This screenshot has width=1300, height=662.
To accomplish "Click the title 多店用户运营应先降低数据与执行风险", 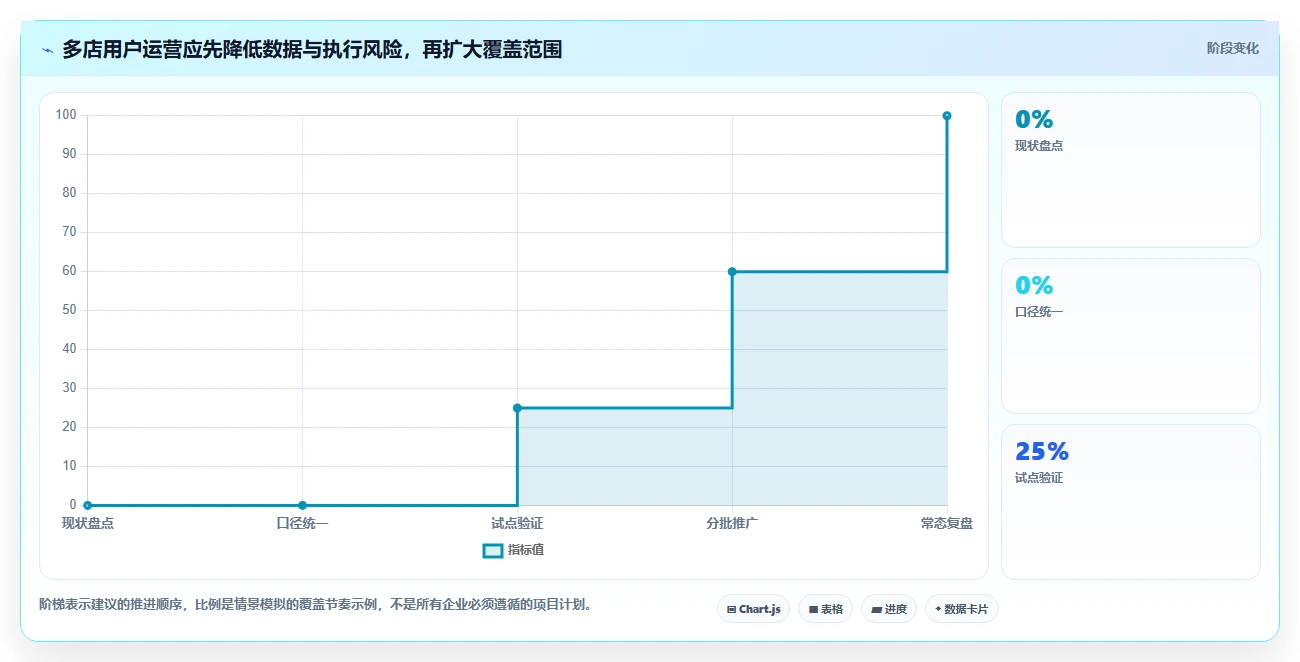I will tap(311, 49).
